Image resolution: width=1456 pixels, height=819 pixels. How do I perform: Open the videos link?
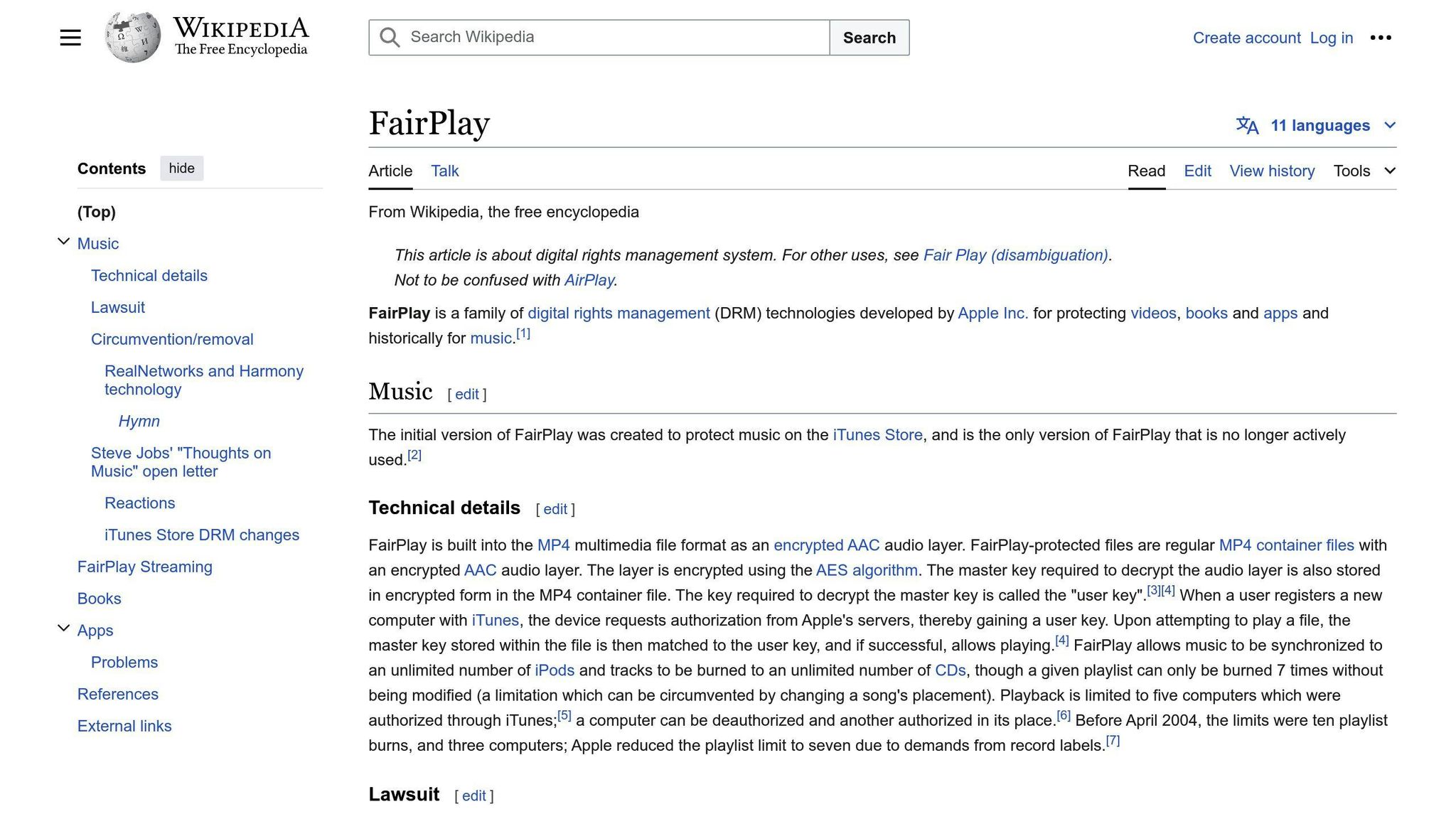point(1153,314)
